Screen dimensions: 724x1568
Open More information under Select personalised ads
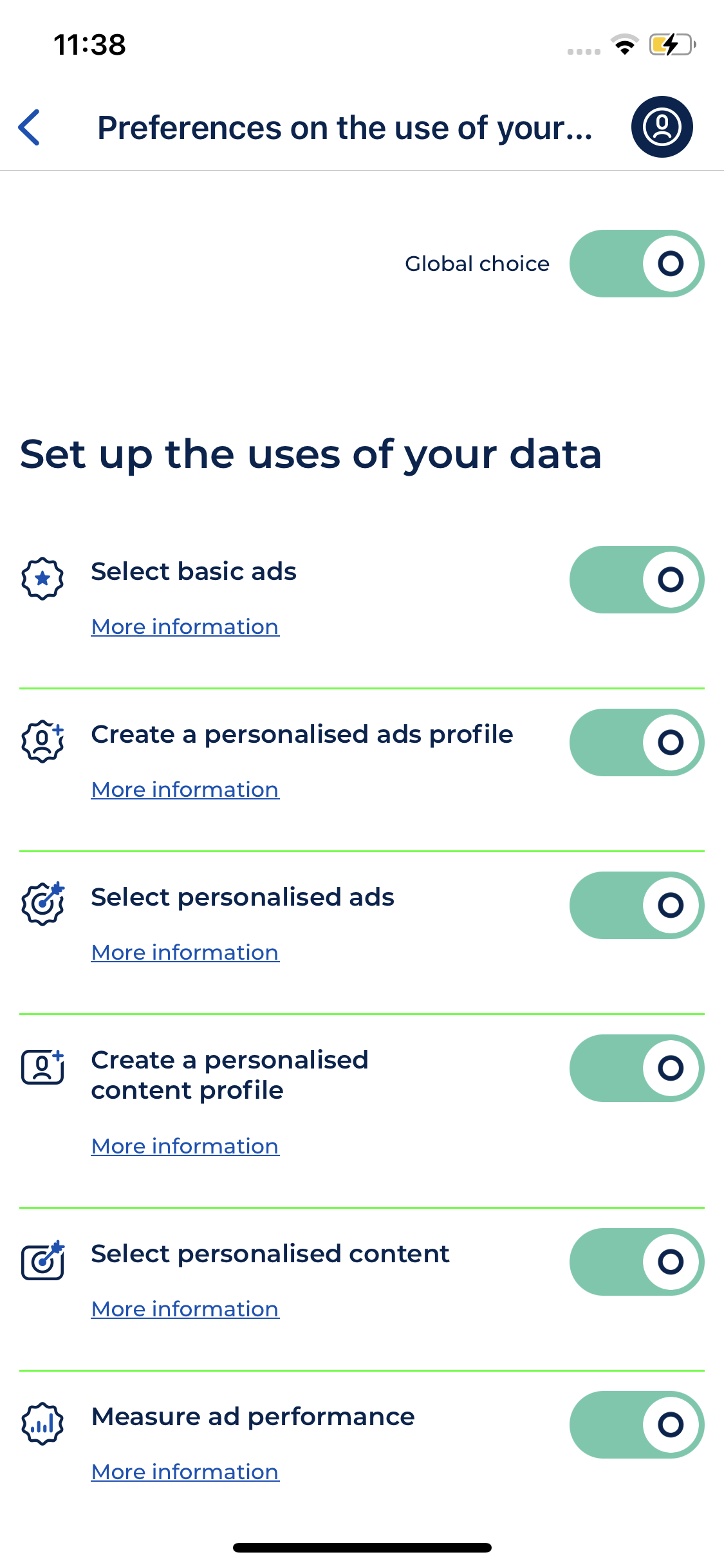point(185,953)
